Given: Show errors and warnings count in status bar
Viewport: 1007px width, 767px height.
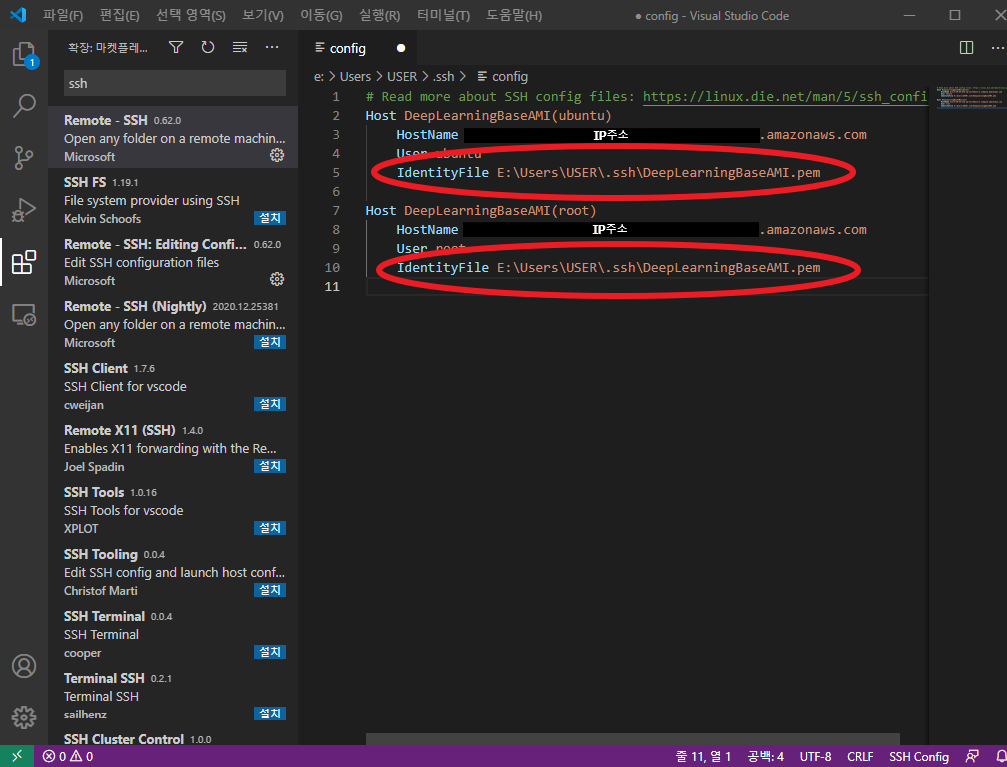Looking at the screenshot, I should point(68,756).
